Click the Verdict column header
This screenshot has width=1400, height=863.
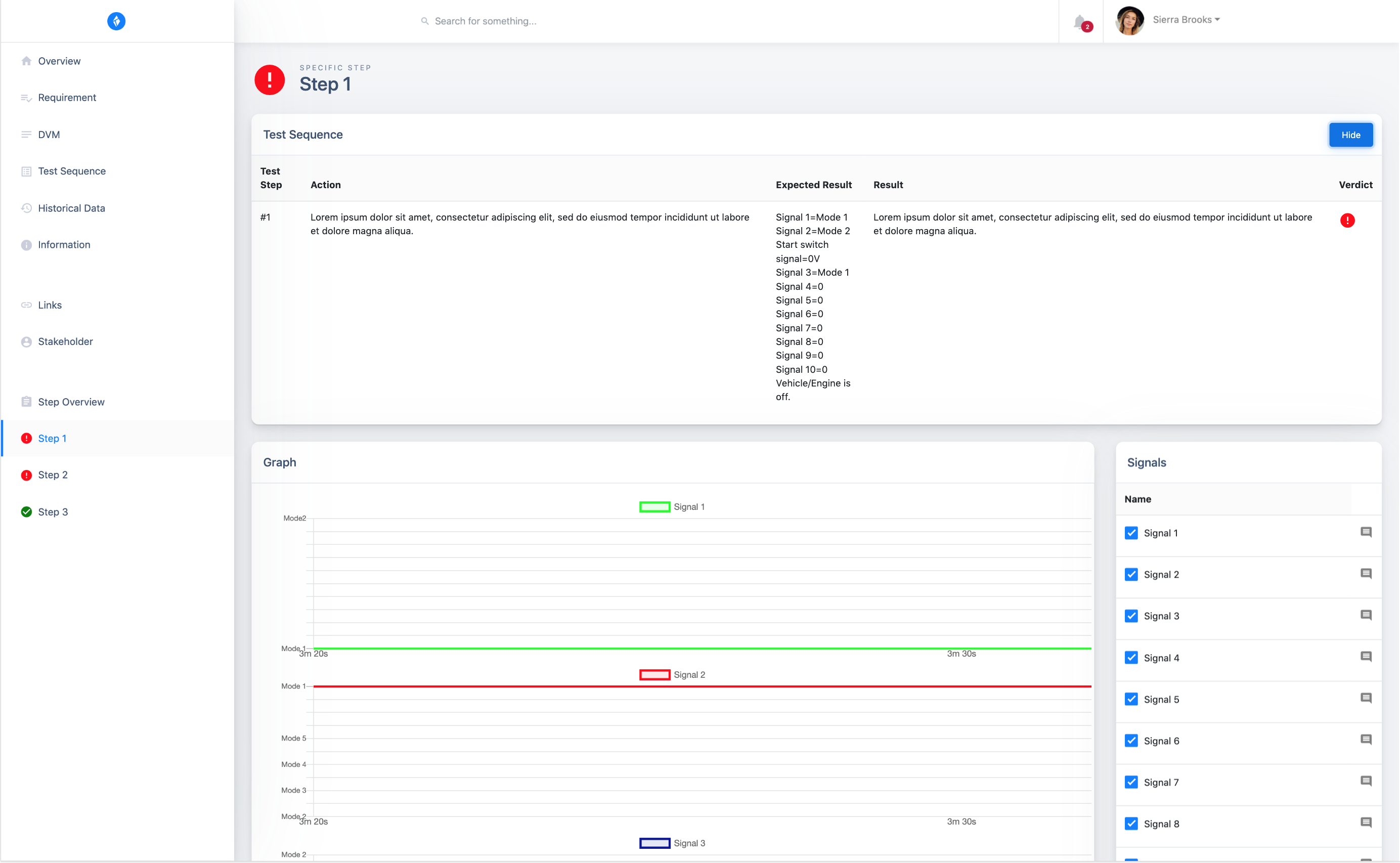1355,185
